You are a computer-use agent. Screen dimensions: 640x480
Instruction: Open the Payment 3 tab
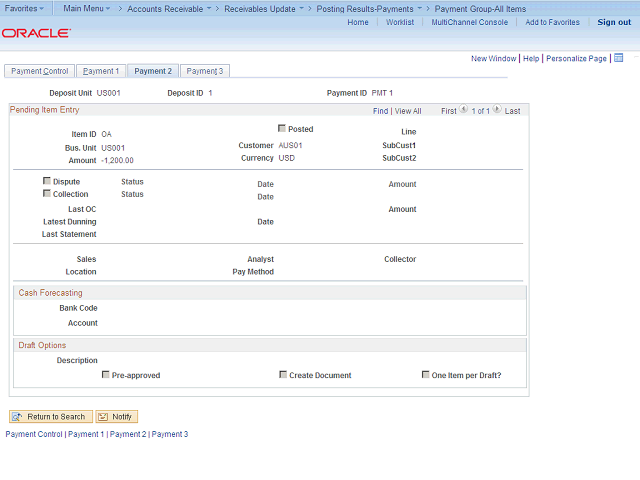point(205,71)
